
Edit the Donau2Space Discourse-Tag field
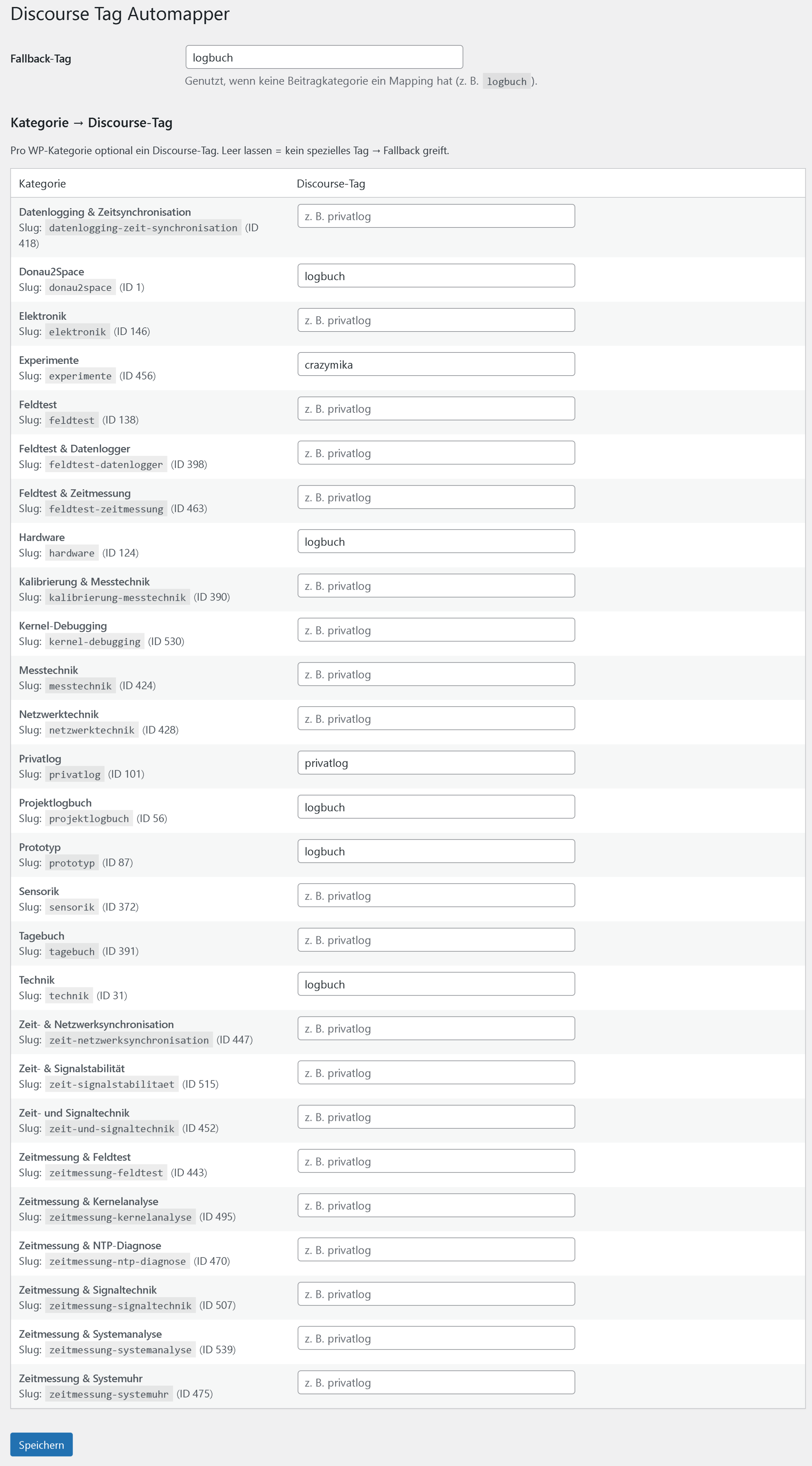click(436, 276)
